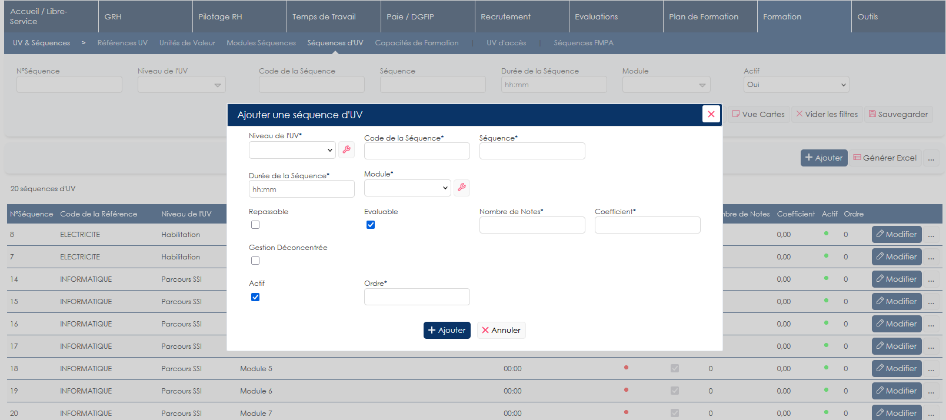Click Module 7 cell in row 20
946x420 pixels.
[256, 413]
